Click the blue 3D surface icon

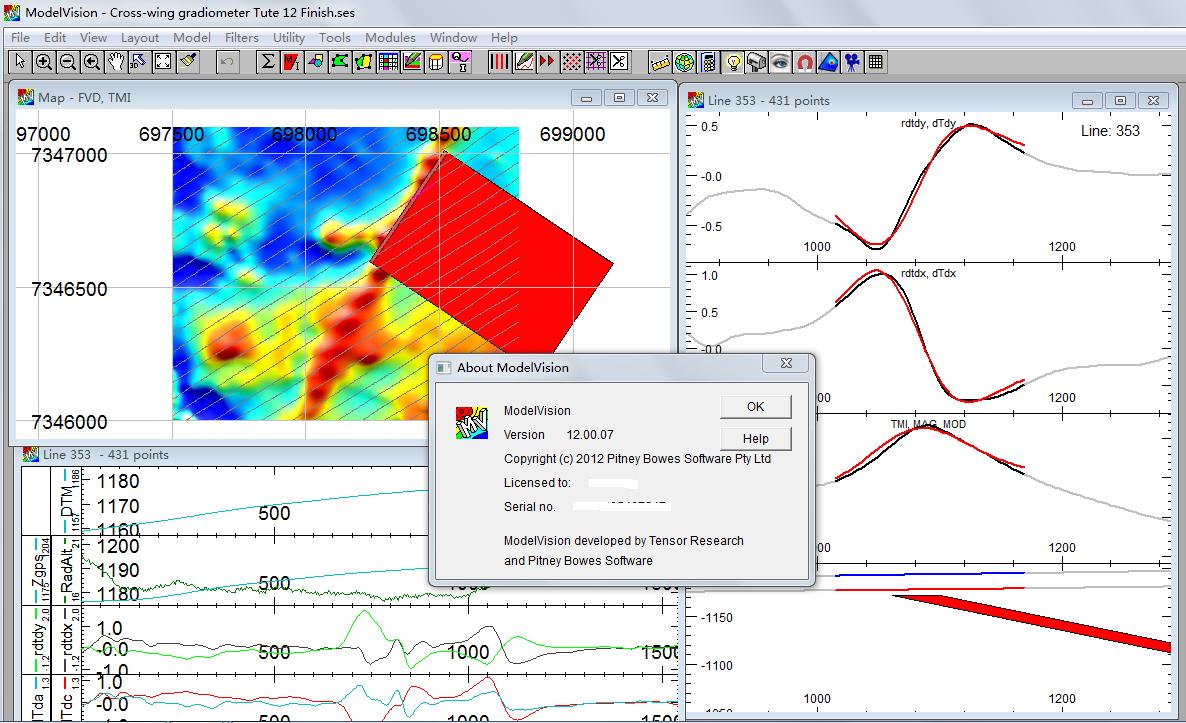tap(828, 62)
